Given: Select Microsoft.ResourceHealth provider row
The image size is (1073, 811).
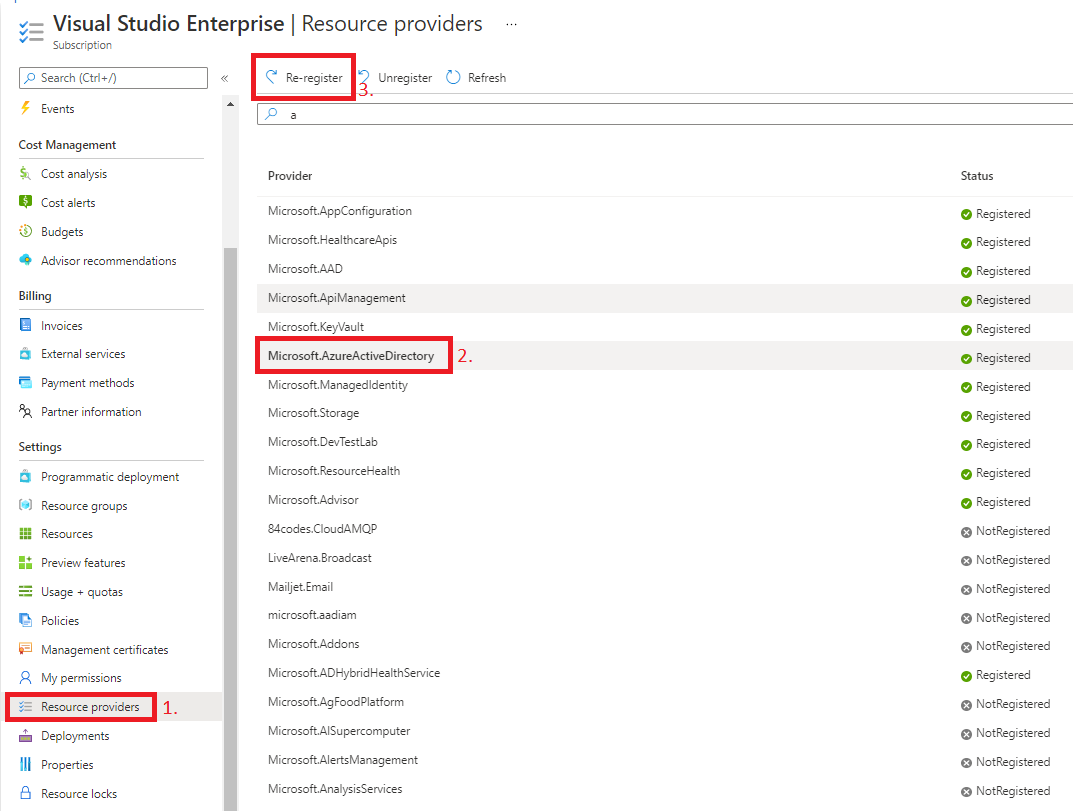Looking at the screenshot, I should (x=665, y=471).
